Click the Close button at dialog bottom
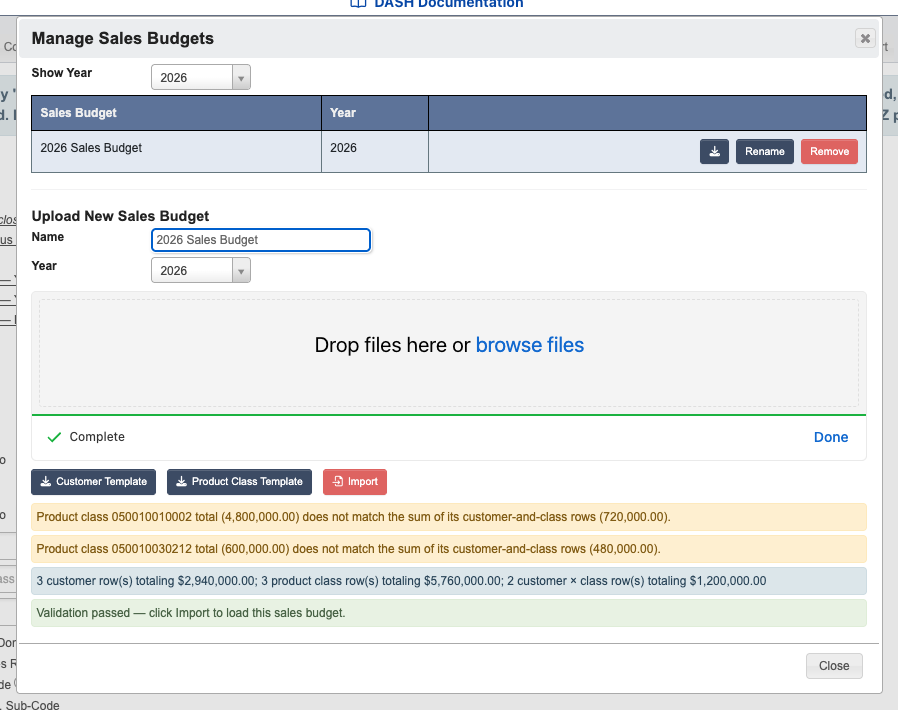The height and width of the screenshot is (710, 898). [x=834, y=666]
